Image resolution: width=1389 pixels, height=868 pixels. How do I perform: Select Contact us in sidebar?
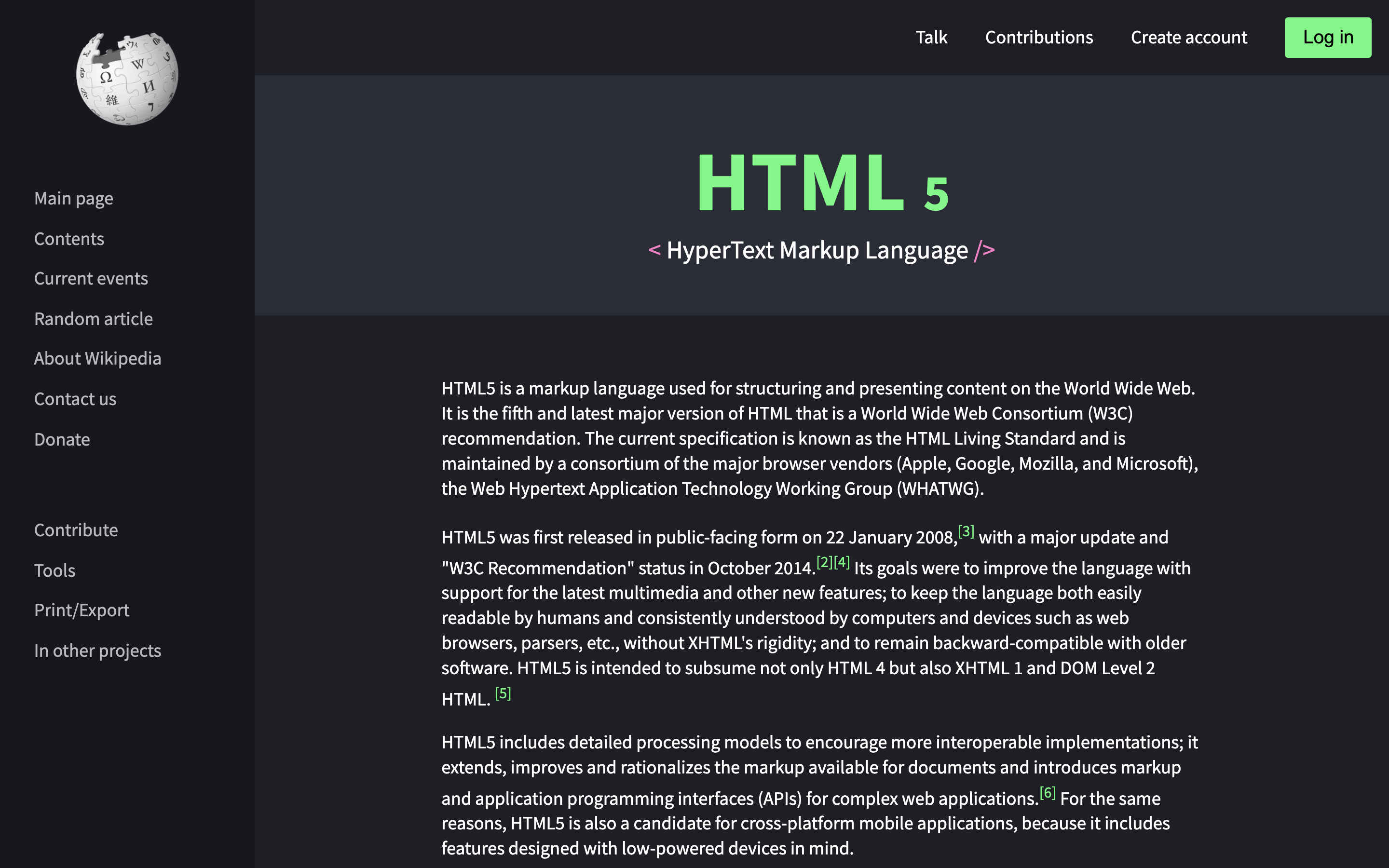click(x=75, y=399)
